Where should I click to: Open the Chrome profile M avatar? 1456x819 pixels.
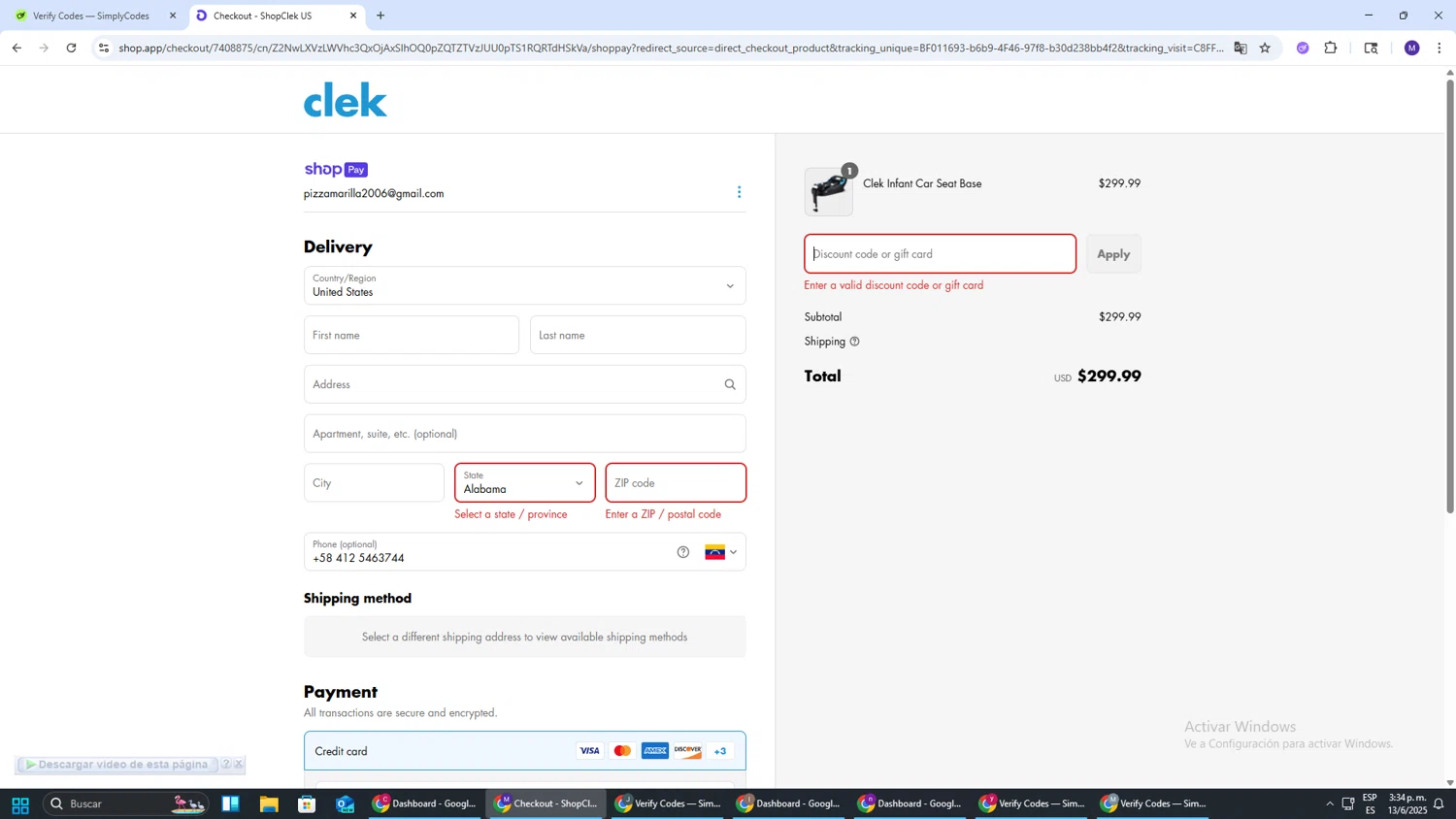(x=1412, y=48)
